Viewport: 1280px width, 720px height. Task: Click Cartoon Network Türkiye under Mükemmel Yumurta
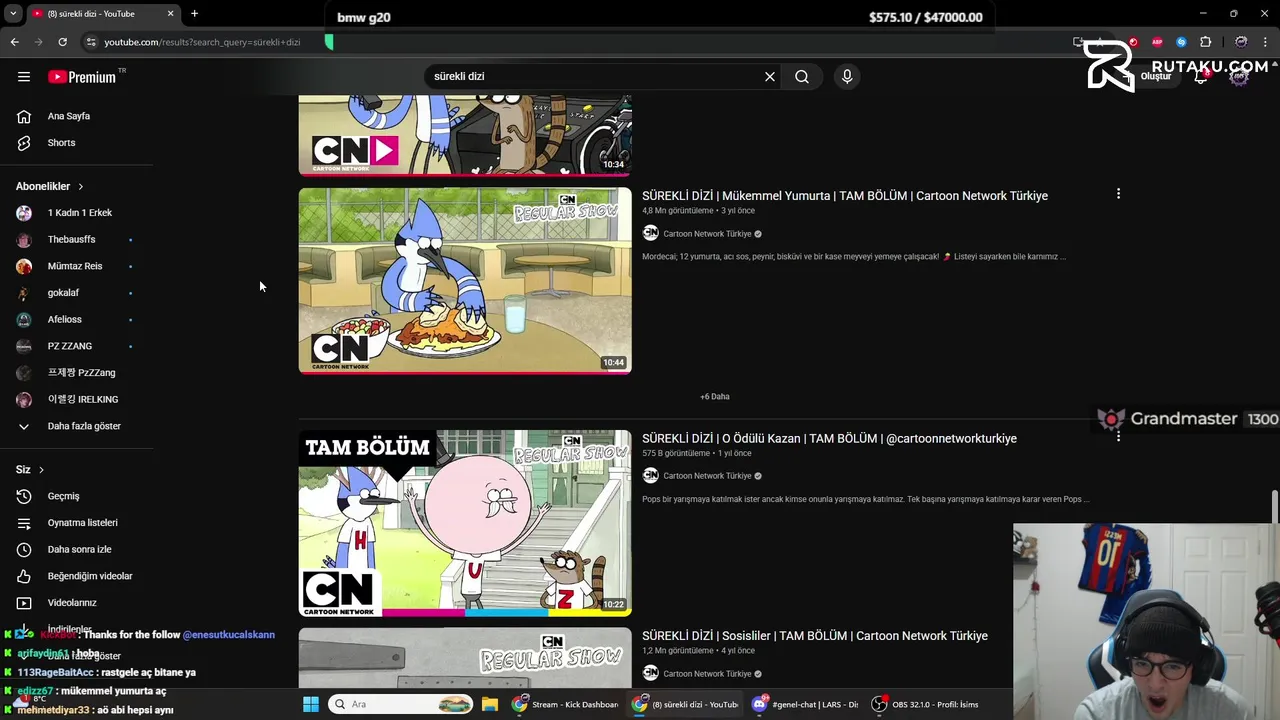pyautogui.click(x=707, y=234)
